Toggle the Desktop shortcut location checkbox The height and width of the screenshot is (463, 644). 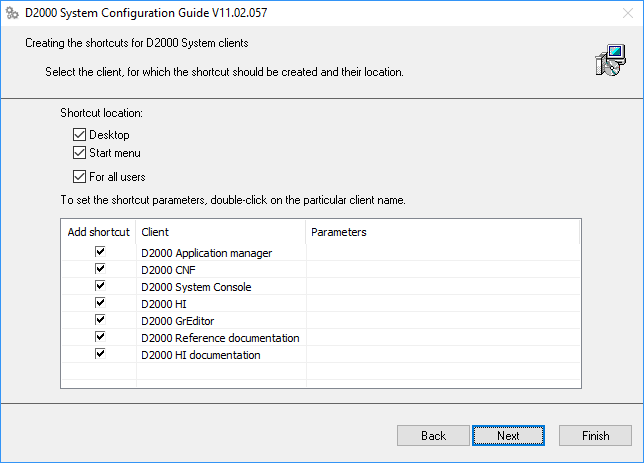(80, 135)
